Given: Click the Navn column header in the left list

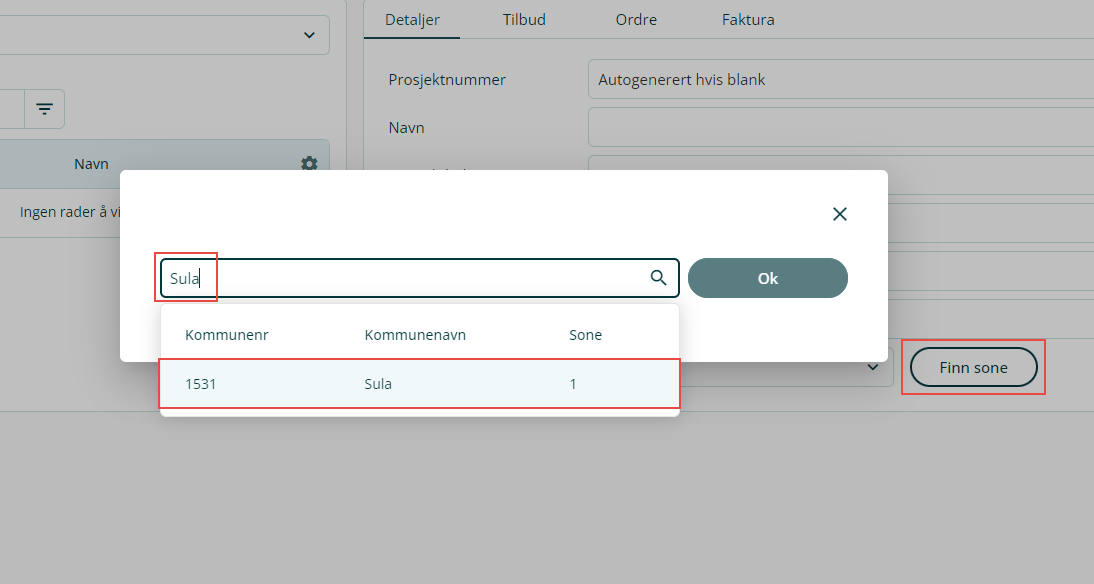Looking at the screenshot, I should click(91, 164).
